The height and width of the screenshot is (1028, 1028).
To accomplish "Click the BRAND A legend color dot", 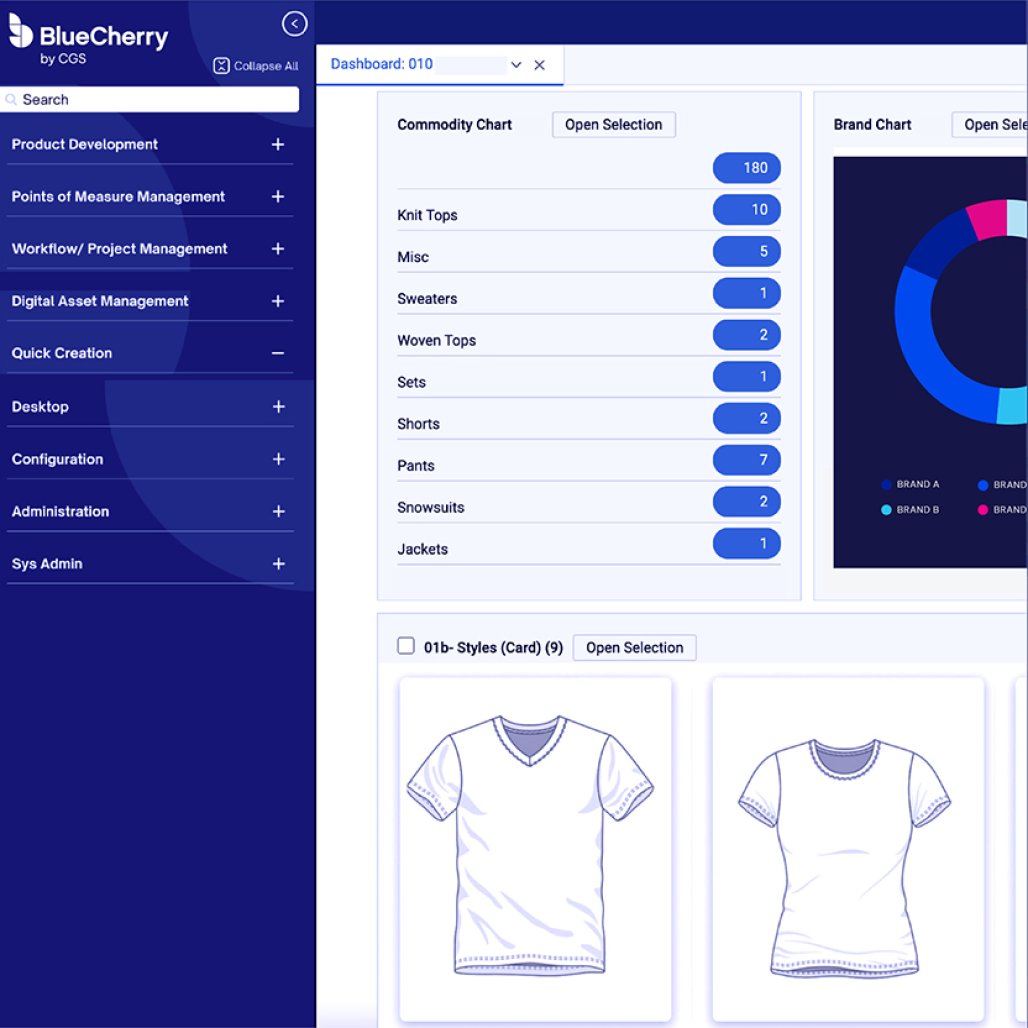I will point(886,485).
